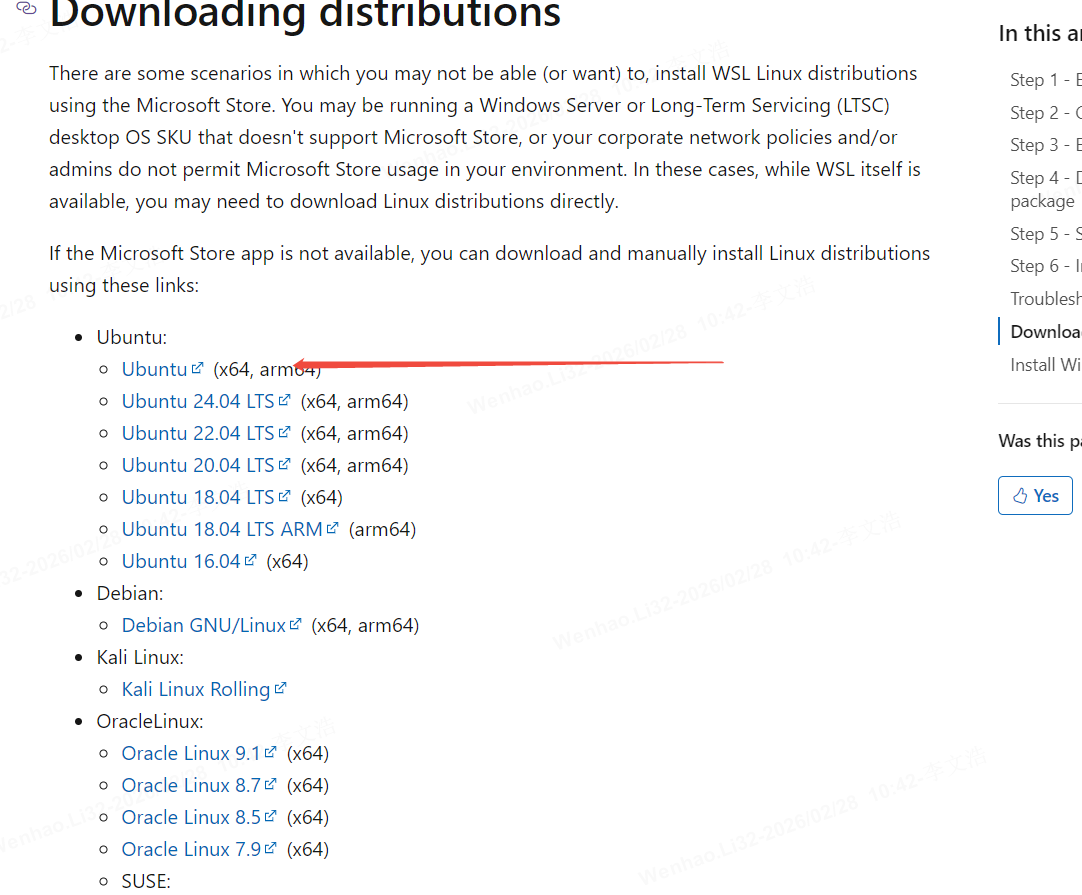Click external-link icon next to Kali Linux Rolling
Viewport: 1082px width, 895px height.
click(280, 688)
